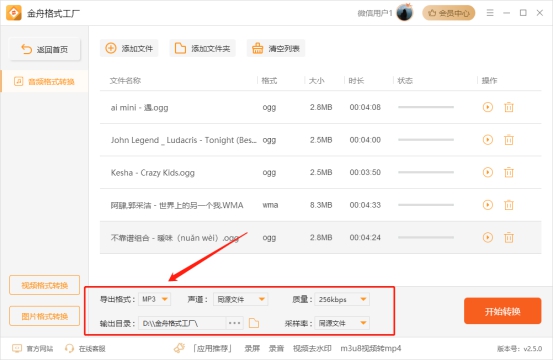Screen dimensions: 554x360
Task: Select the ai mini - 遇.ogg row name
Action: tap(139, 107)
